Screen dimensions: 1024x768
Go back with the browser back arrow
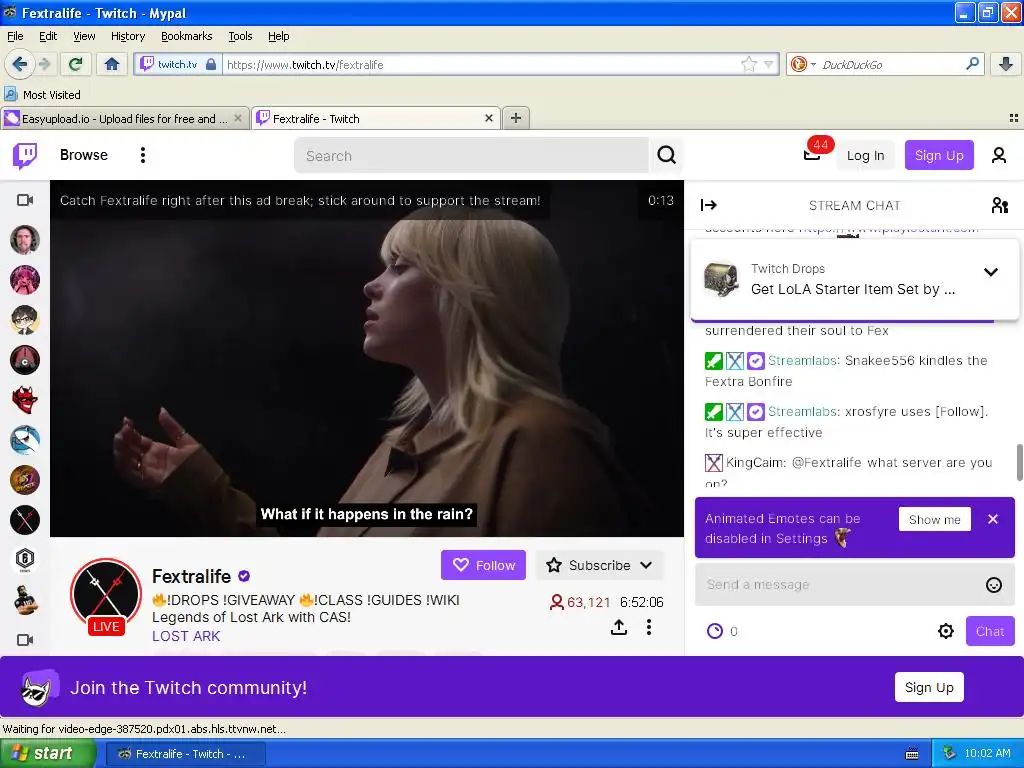[19, 64]
